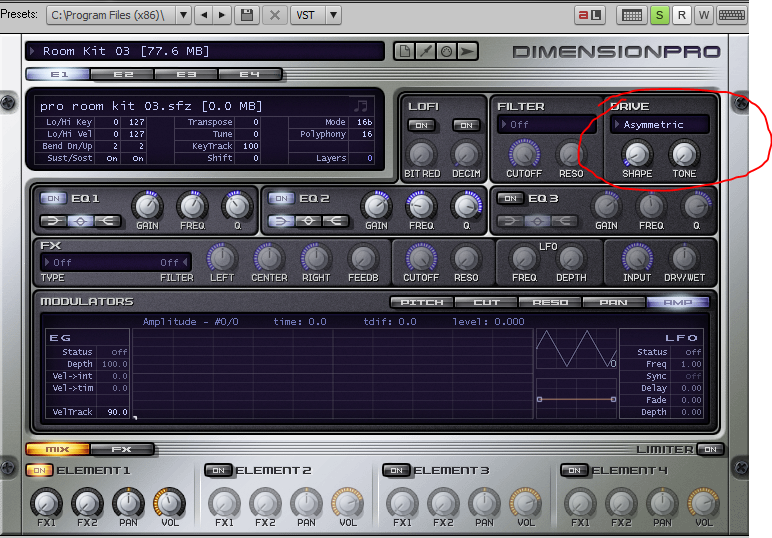
Task: Click the arrow icon beside the dial icon
Action: (x=467, y=51)
